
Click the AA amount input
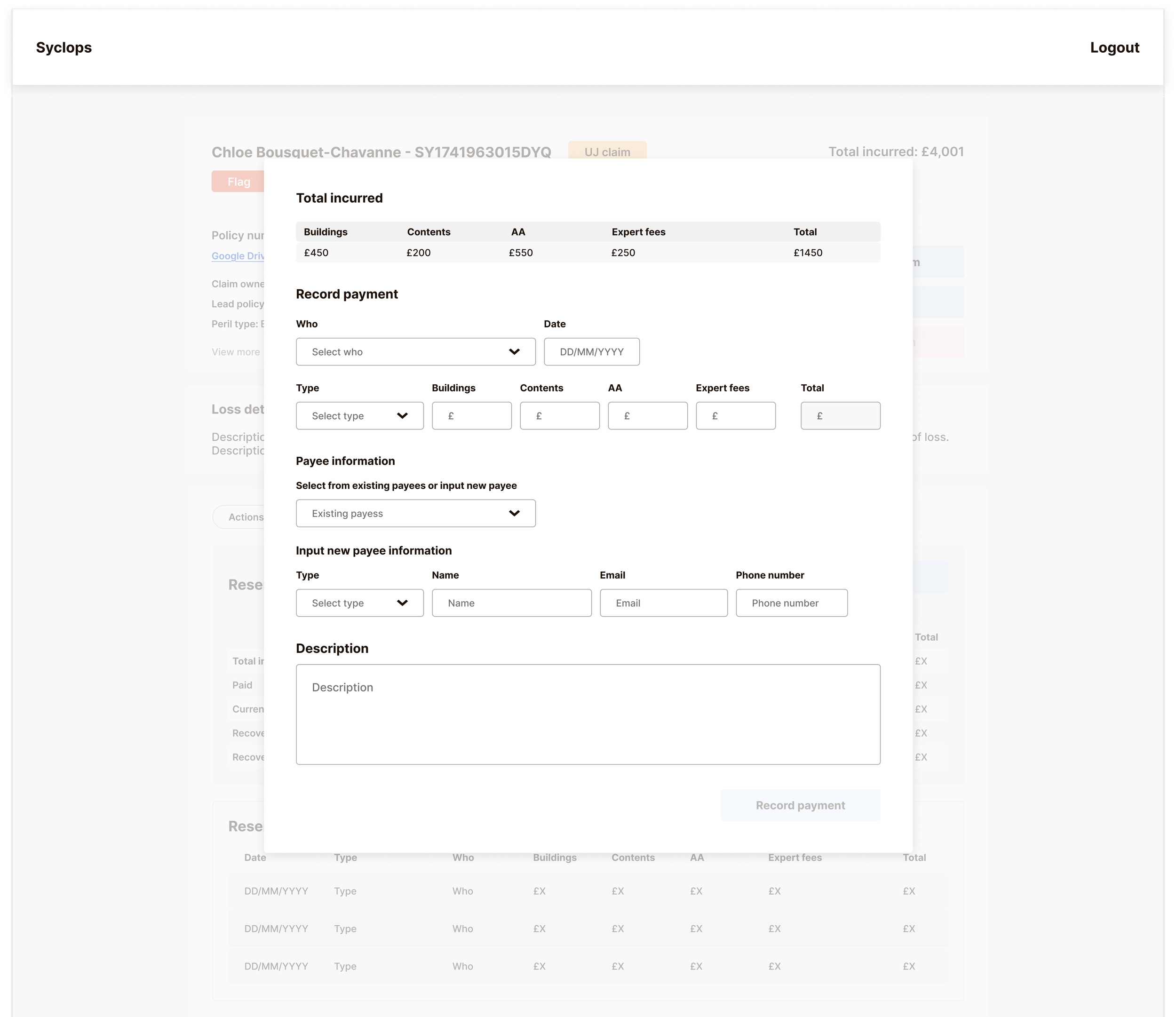click(x=648, y=416)
